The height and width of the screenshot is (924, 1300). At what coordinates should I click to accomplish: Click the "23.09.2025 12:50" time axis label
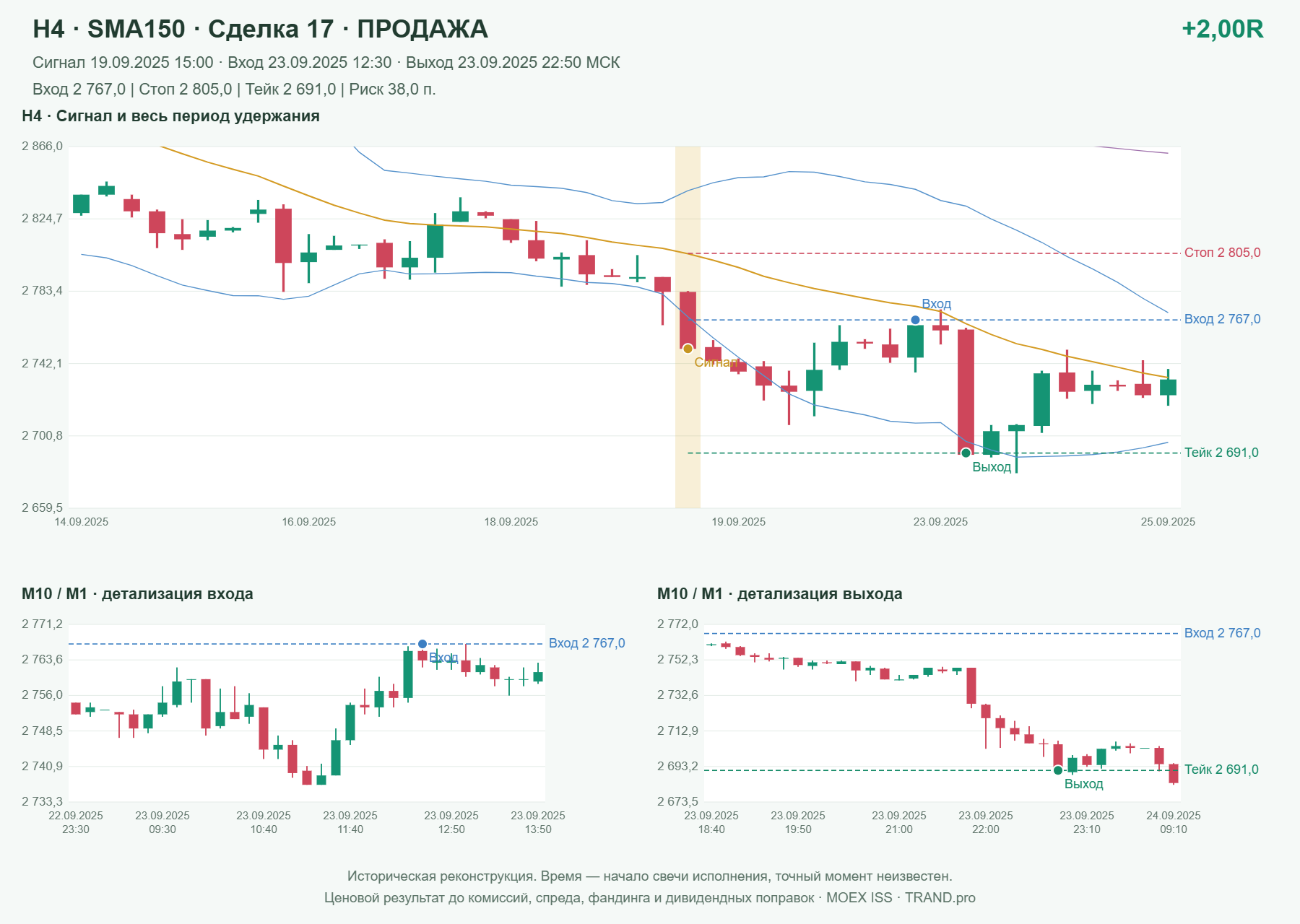451,822
